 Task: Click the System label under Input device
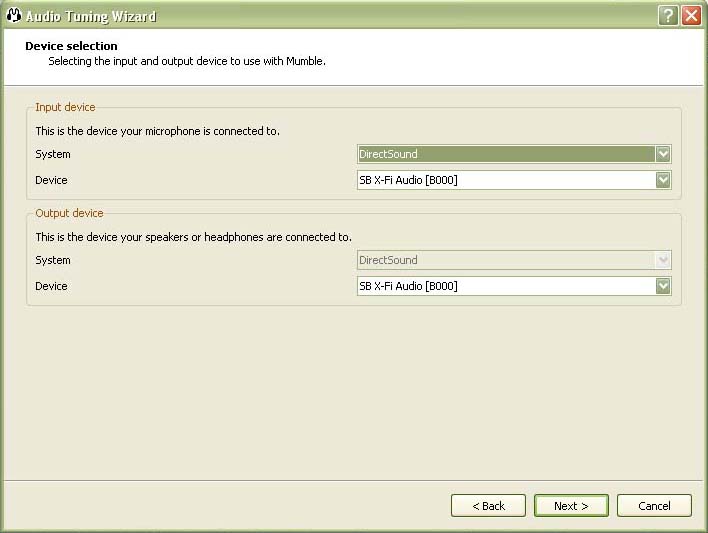(53, 154)
